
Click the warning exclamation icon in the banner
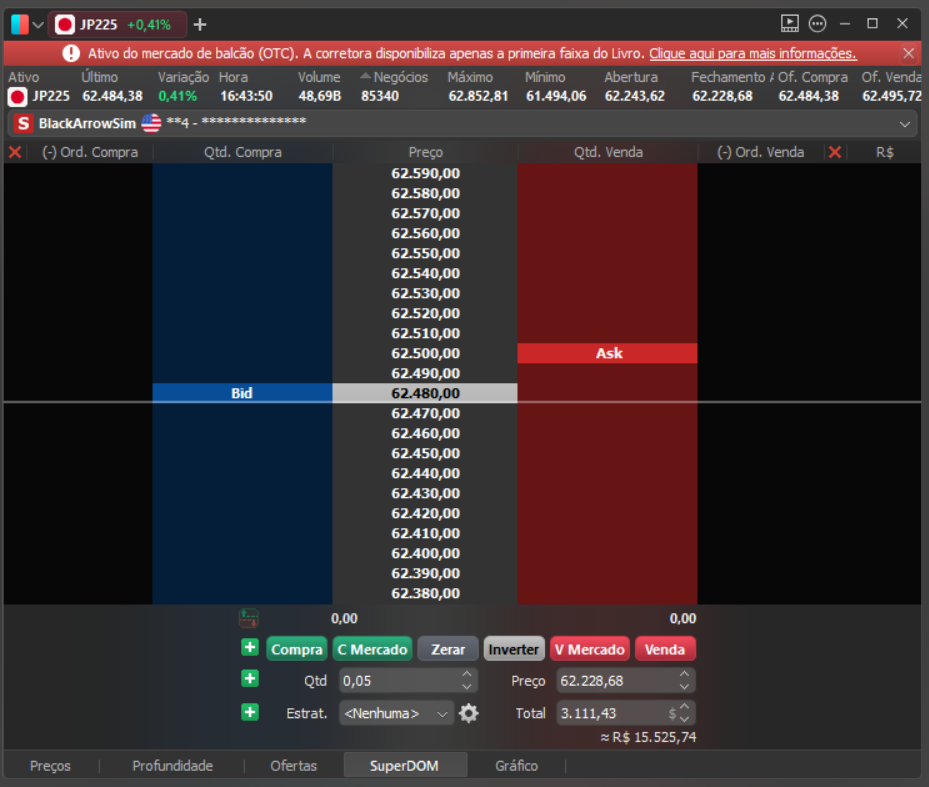71,53
